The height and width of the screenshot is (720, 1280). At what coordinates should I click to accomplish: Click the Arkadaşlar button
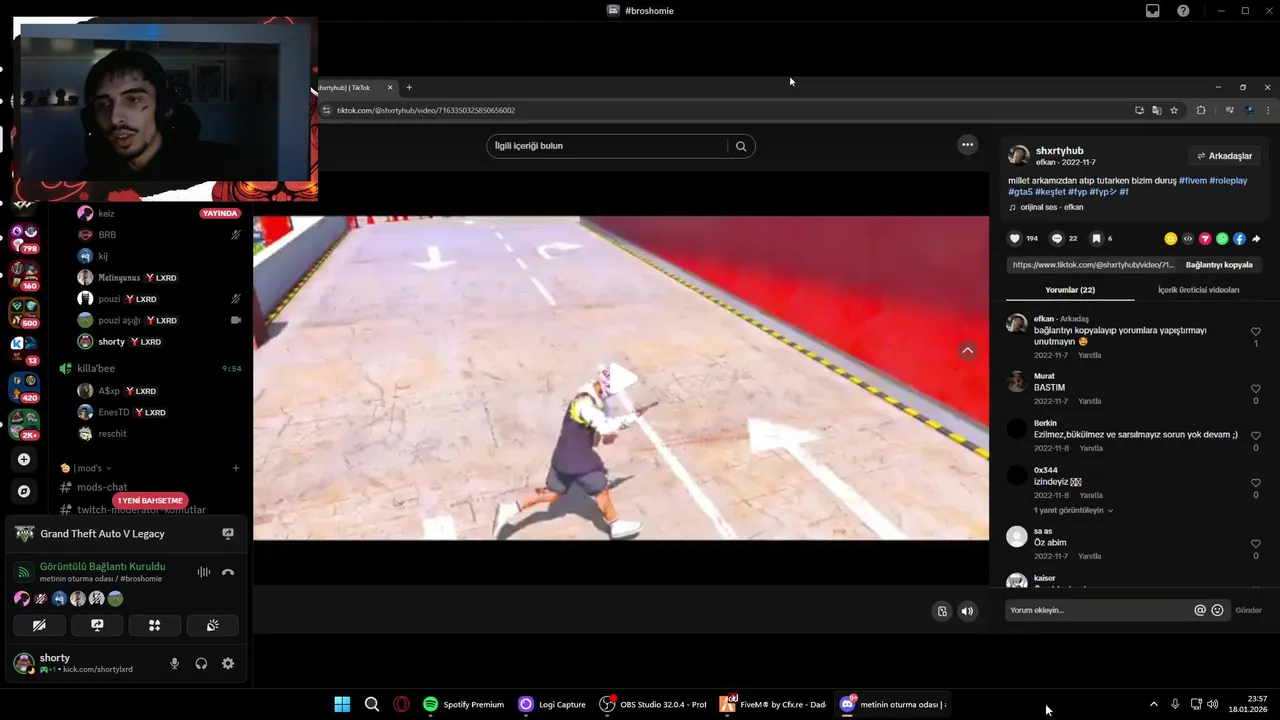[x=1223, y=156]
